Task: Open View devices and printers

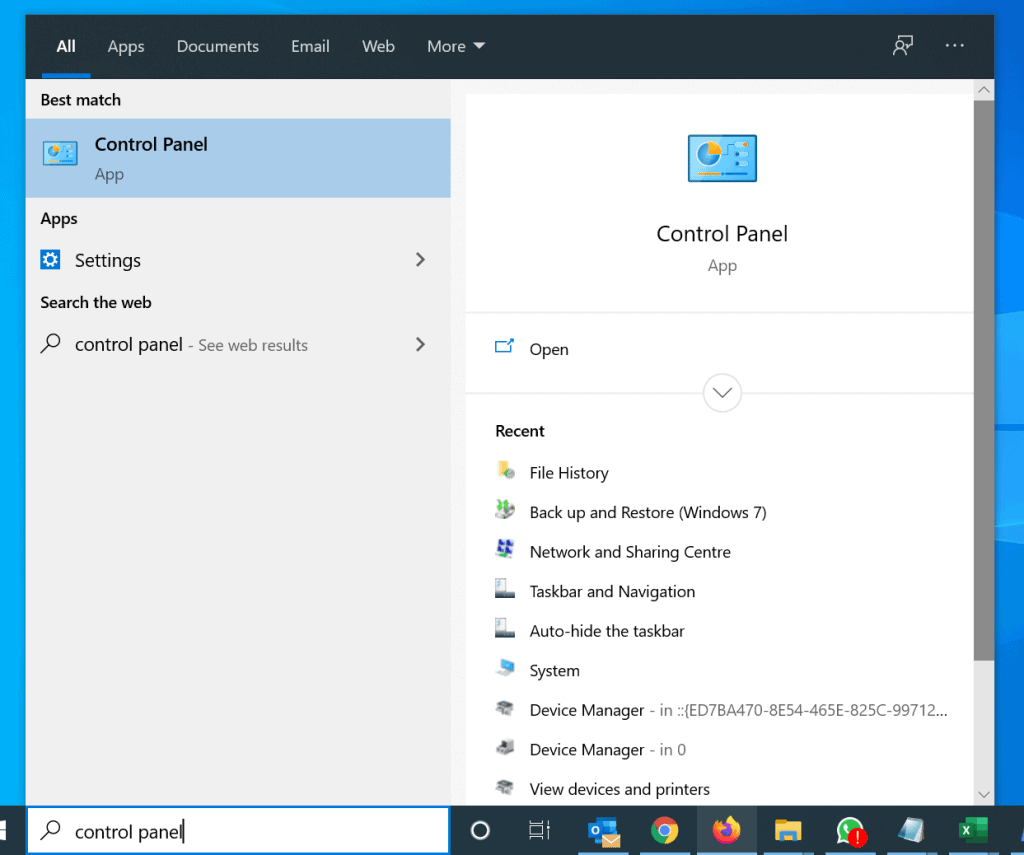Action: (619, 789)
